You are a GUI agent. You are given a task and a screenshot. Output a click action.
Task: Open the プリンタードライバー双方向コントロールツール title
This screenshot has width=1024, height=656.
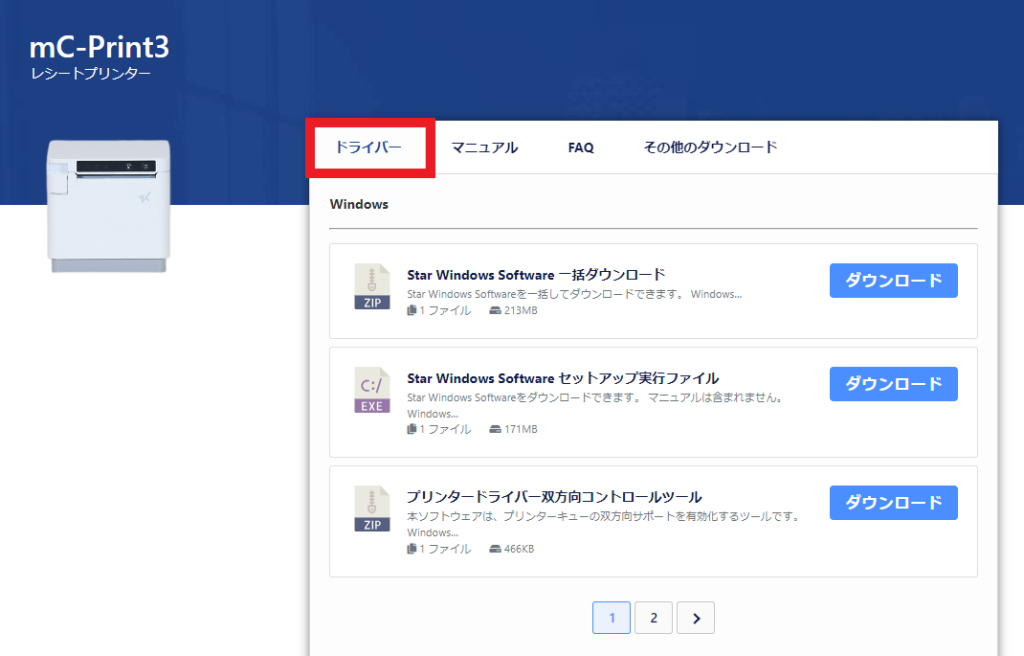pos(554,497)
